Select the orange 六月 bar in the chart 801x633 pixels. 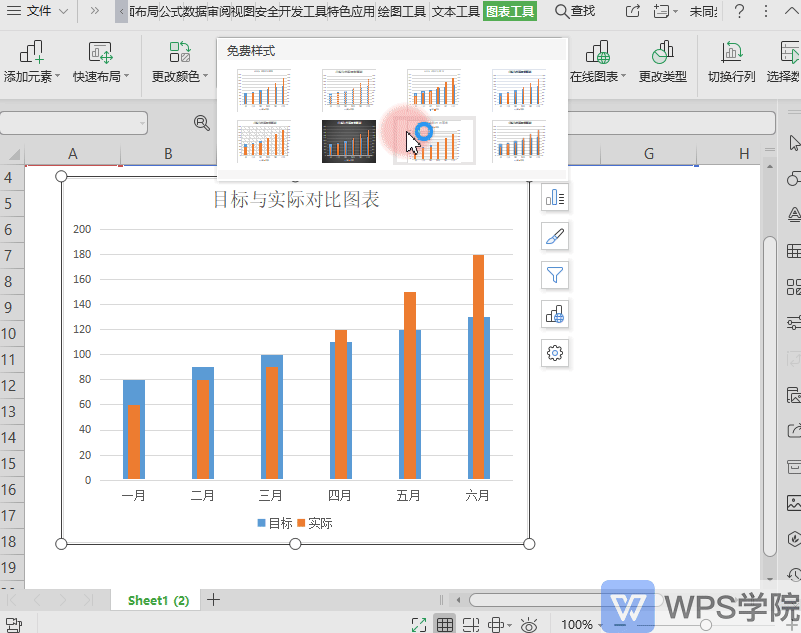[479, 366]
